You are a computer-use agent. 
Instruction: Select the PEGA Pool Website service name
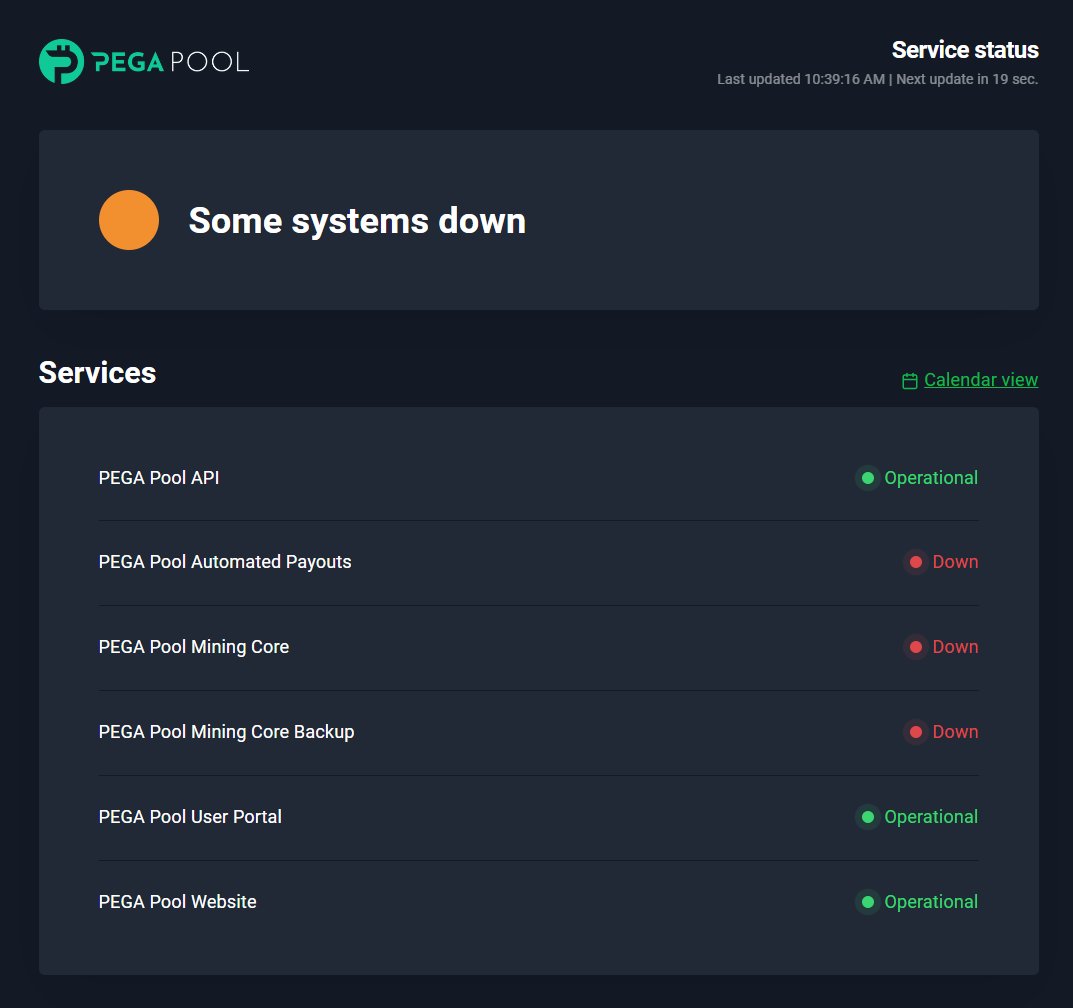point(177,902)
